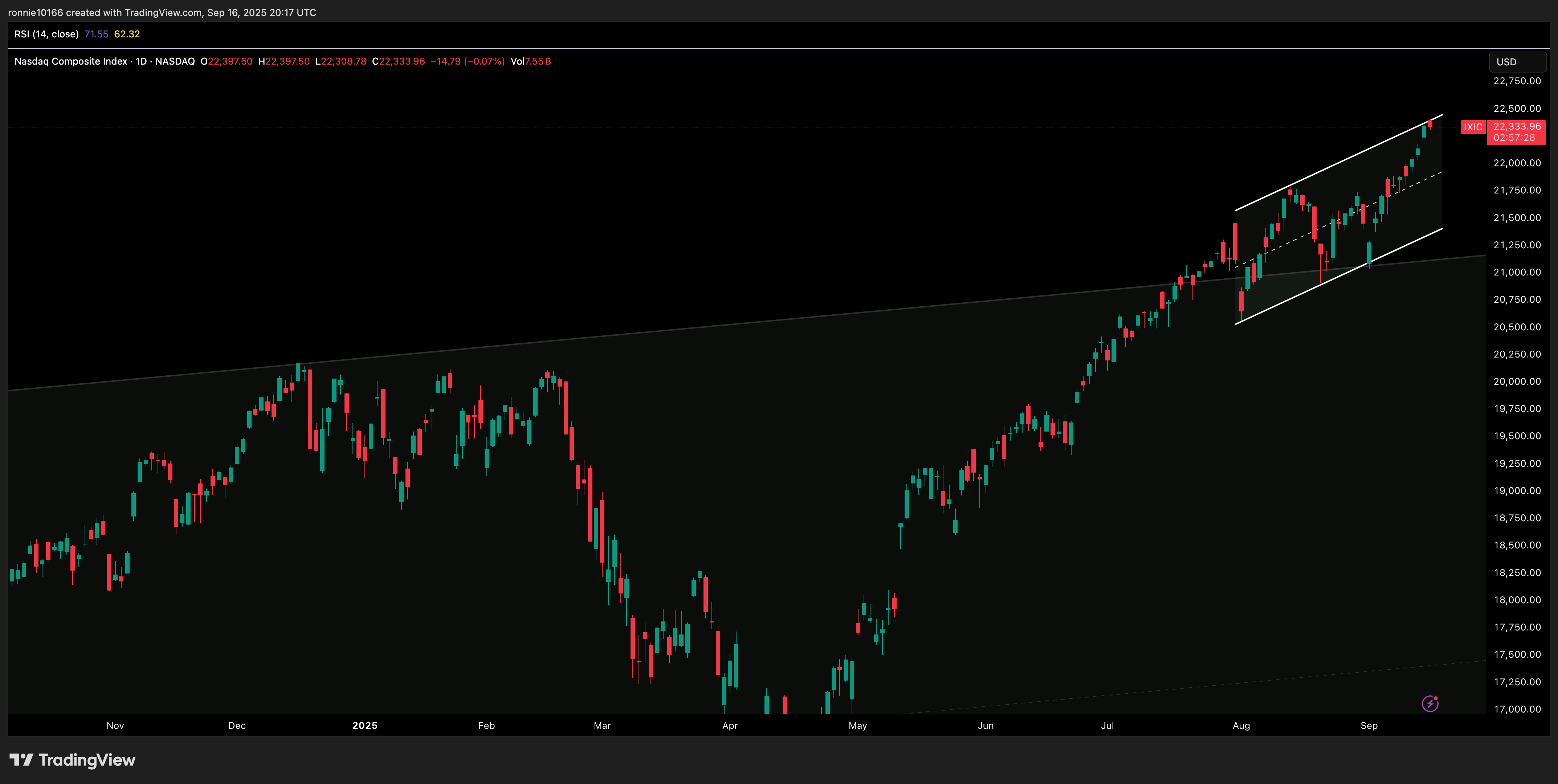Viewport: 1558px width, 784px height.
Task: Click the 17,000.00 price axis label
Action: pyautogui.click(x=1517, y=709)
